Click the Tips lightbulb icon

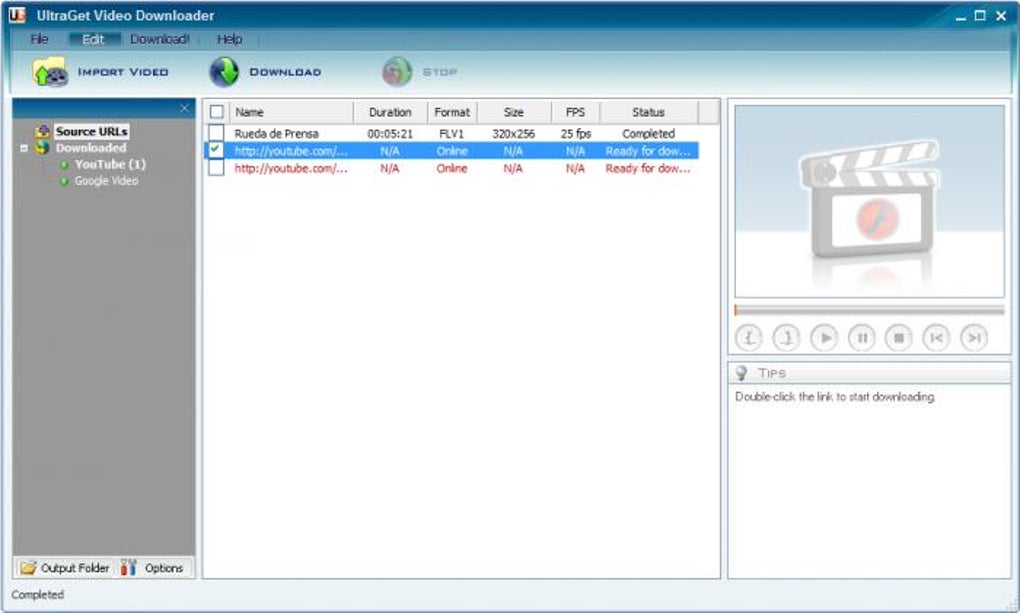[741, 372]
